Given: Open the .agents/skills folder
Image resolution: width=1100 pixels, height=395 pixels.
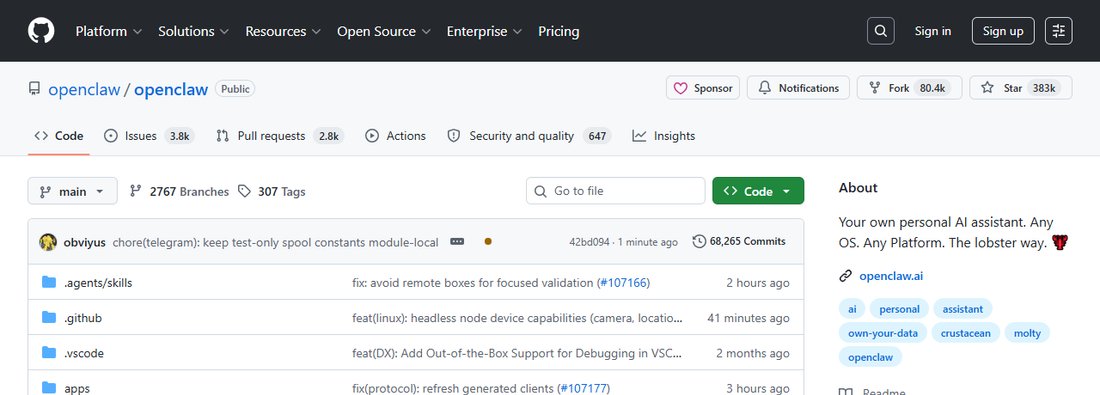Looking at the screenshot, I should tap(98, 283).
